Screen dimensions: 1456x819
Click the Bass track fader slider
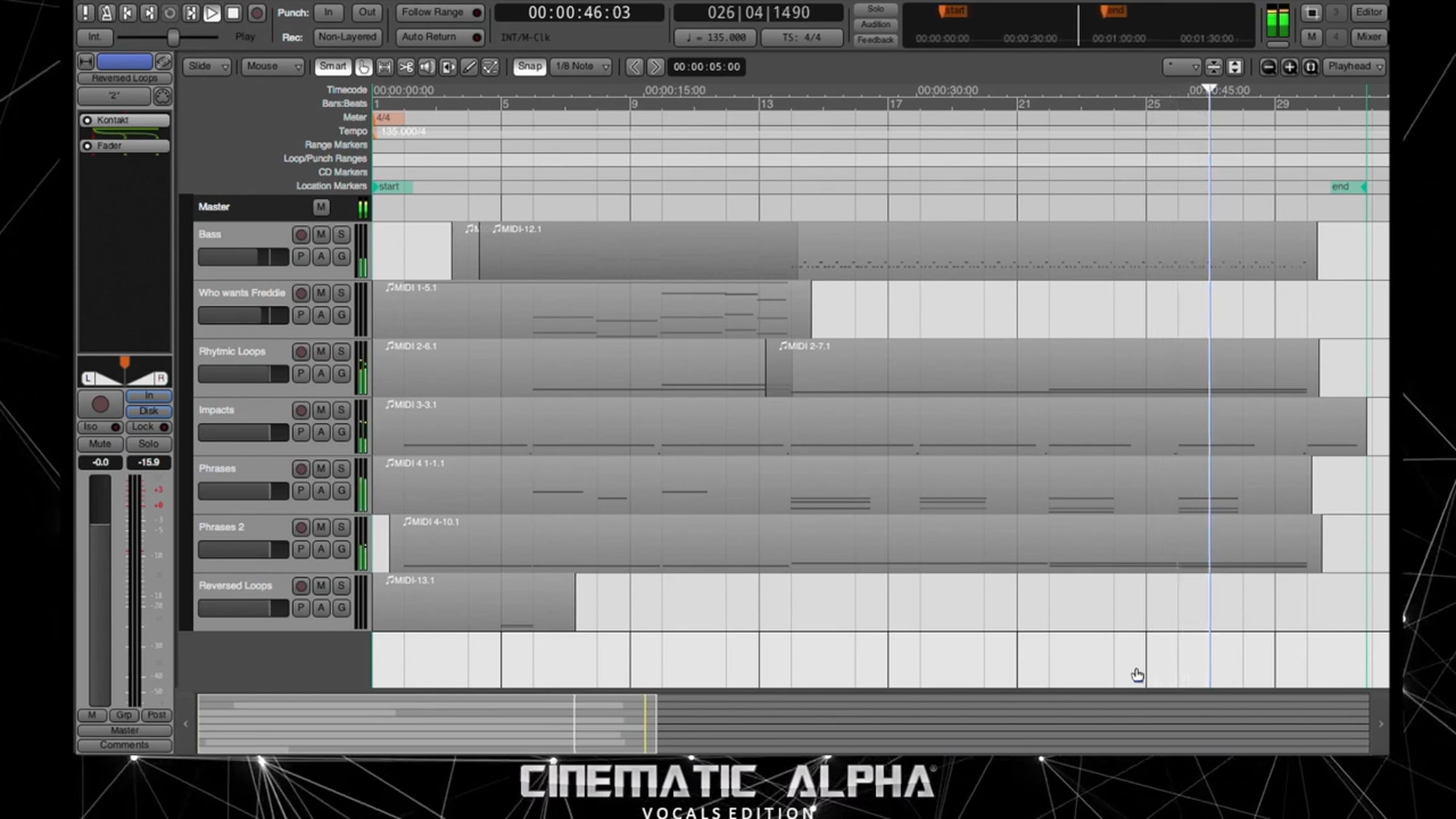pos(243,257)
